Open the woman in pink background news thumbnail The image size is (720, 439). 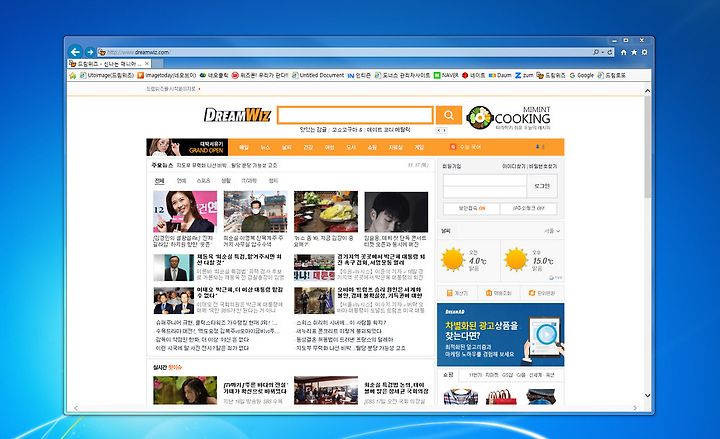(185, 212)
